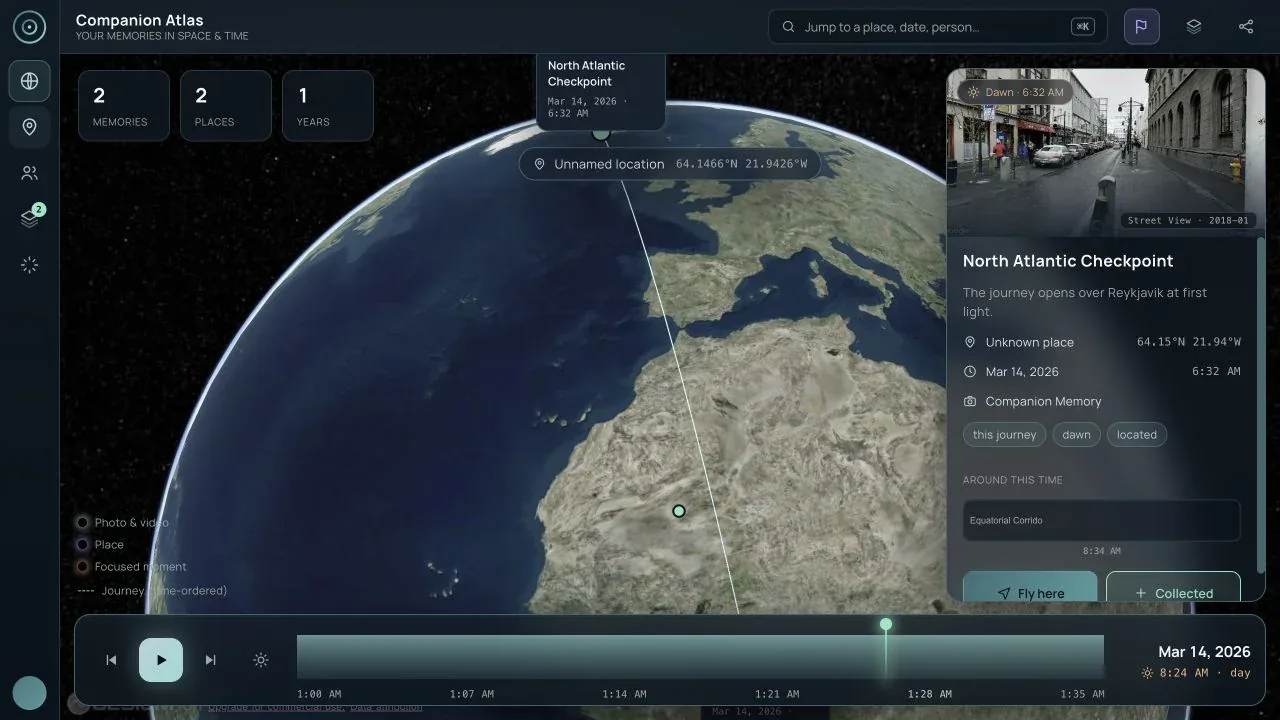The height and width of the screenshot is (720, 1280).
Task: Click the timeline scrubber track
Action: 700,657
